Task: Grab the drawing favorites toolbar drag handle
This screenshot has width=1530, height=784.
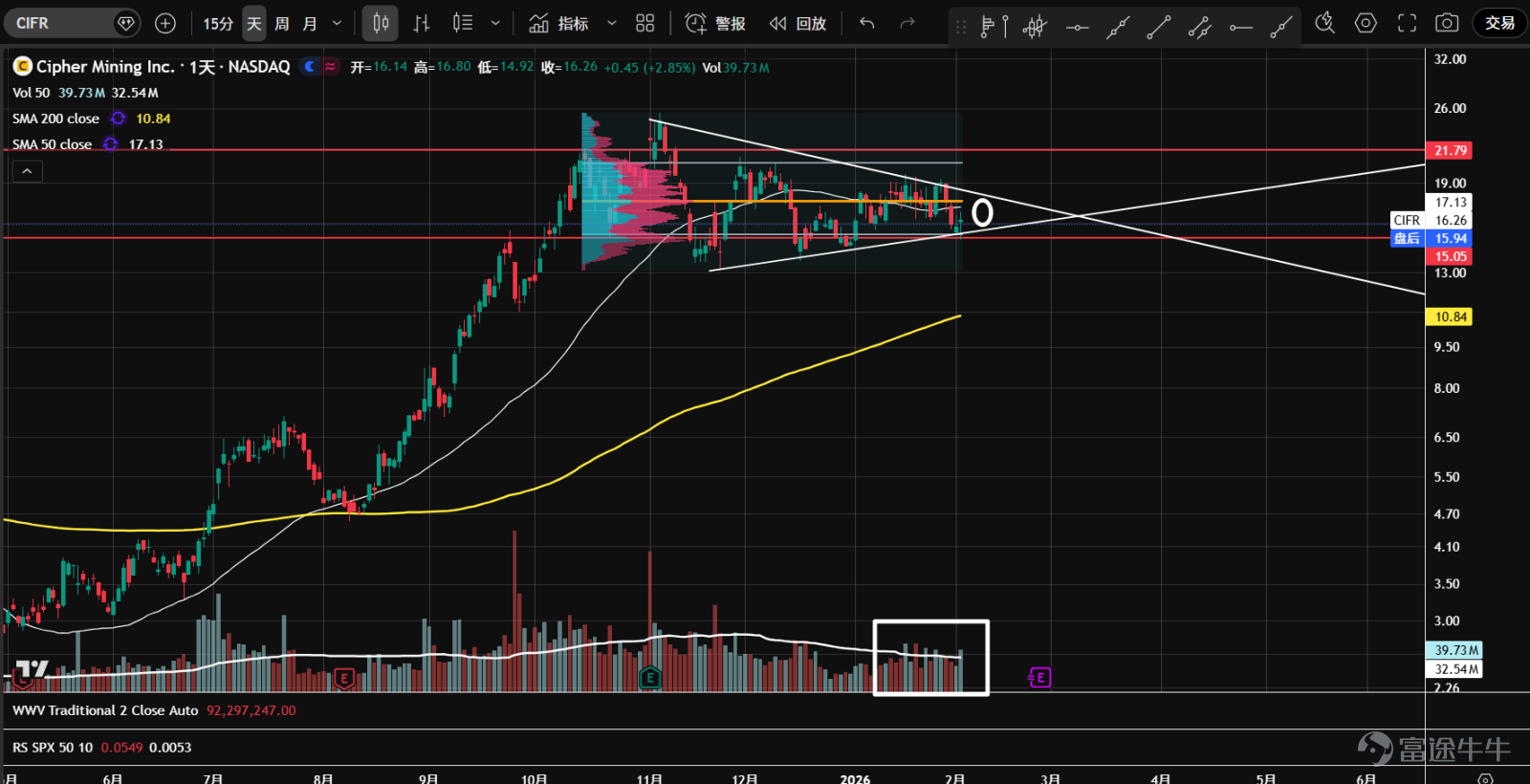Action: 961,27
